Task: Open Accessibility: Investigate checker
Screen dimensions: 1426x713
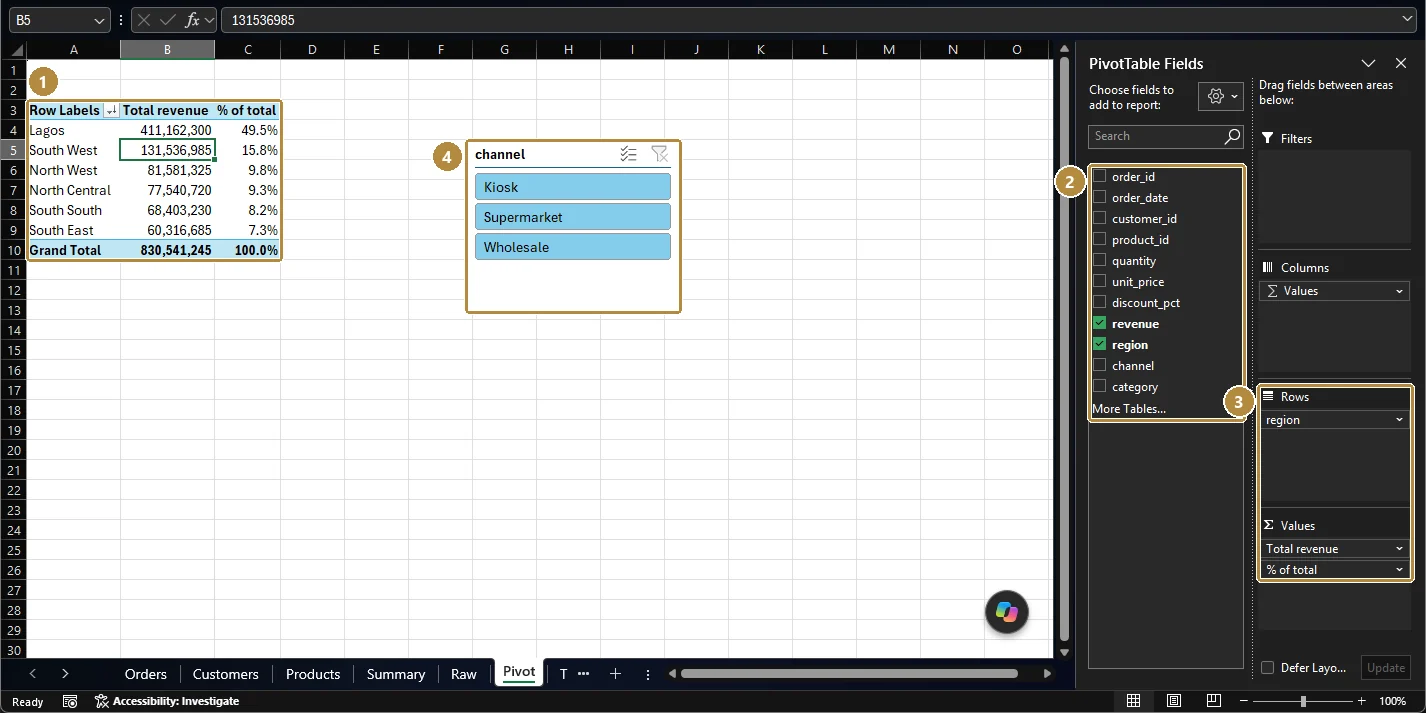Action: 167,701
